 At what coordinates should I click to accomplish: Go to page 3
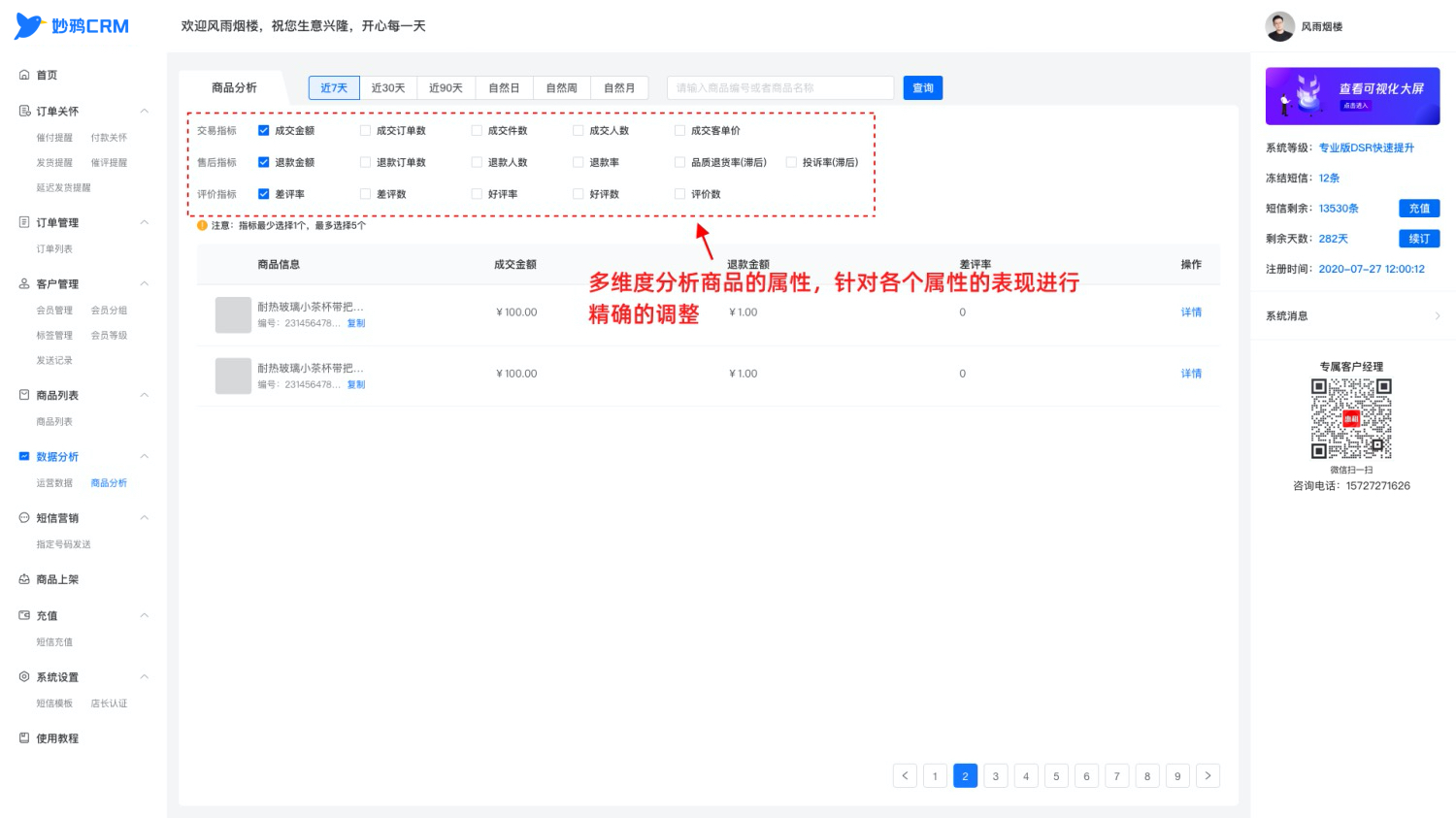pos(995,775)
